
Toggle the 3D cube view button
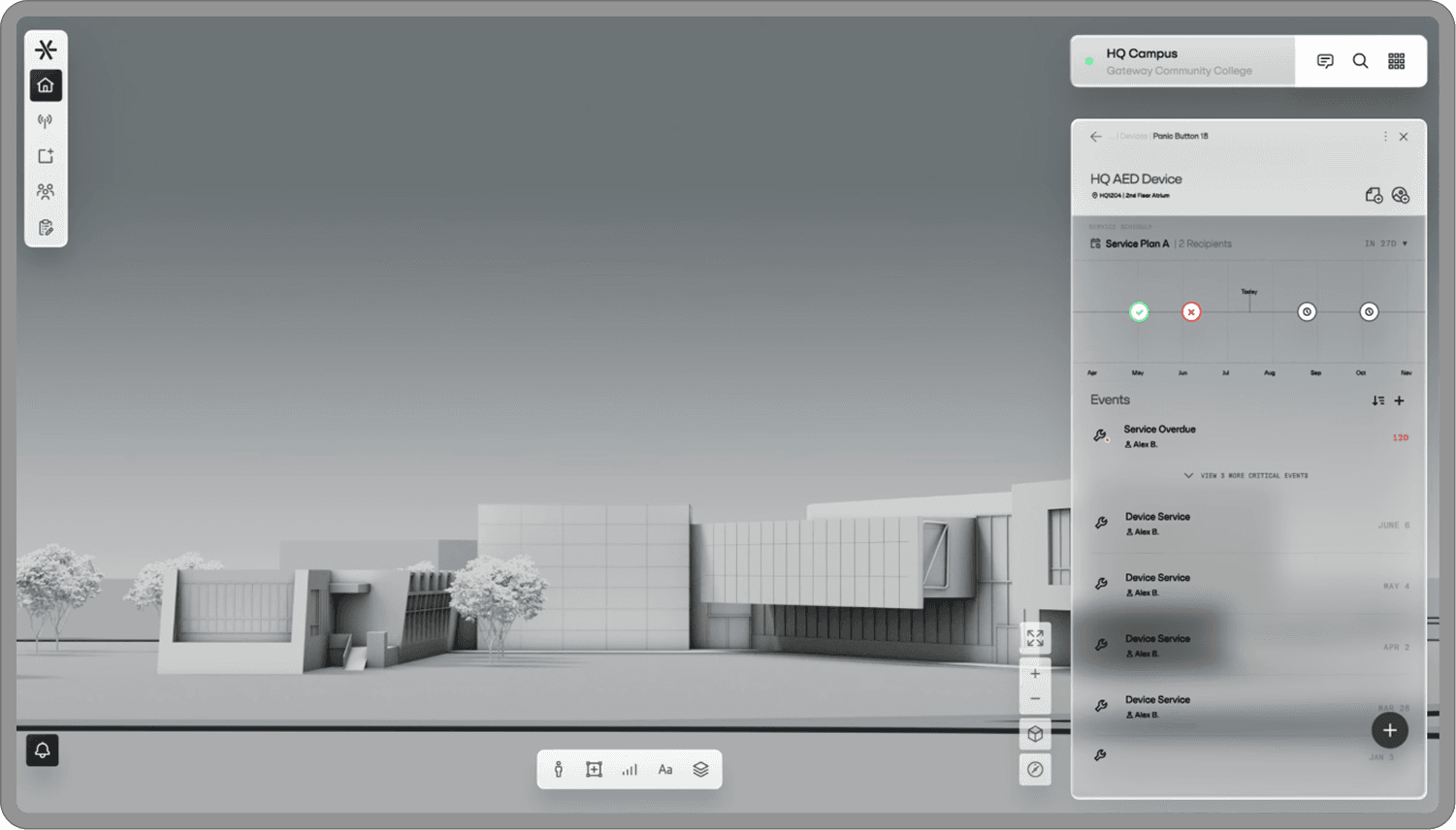[1035, 734]
